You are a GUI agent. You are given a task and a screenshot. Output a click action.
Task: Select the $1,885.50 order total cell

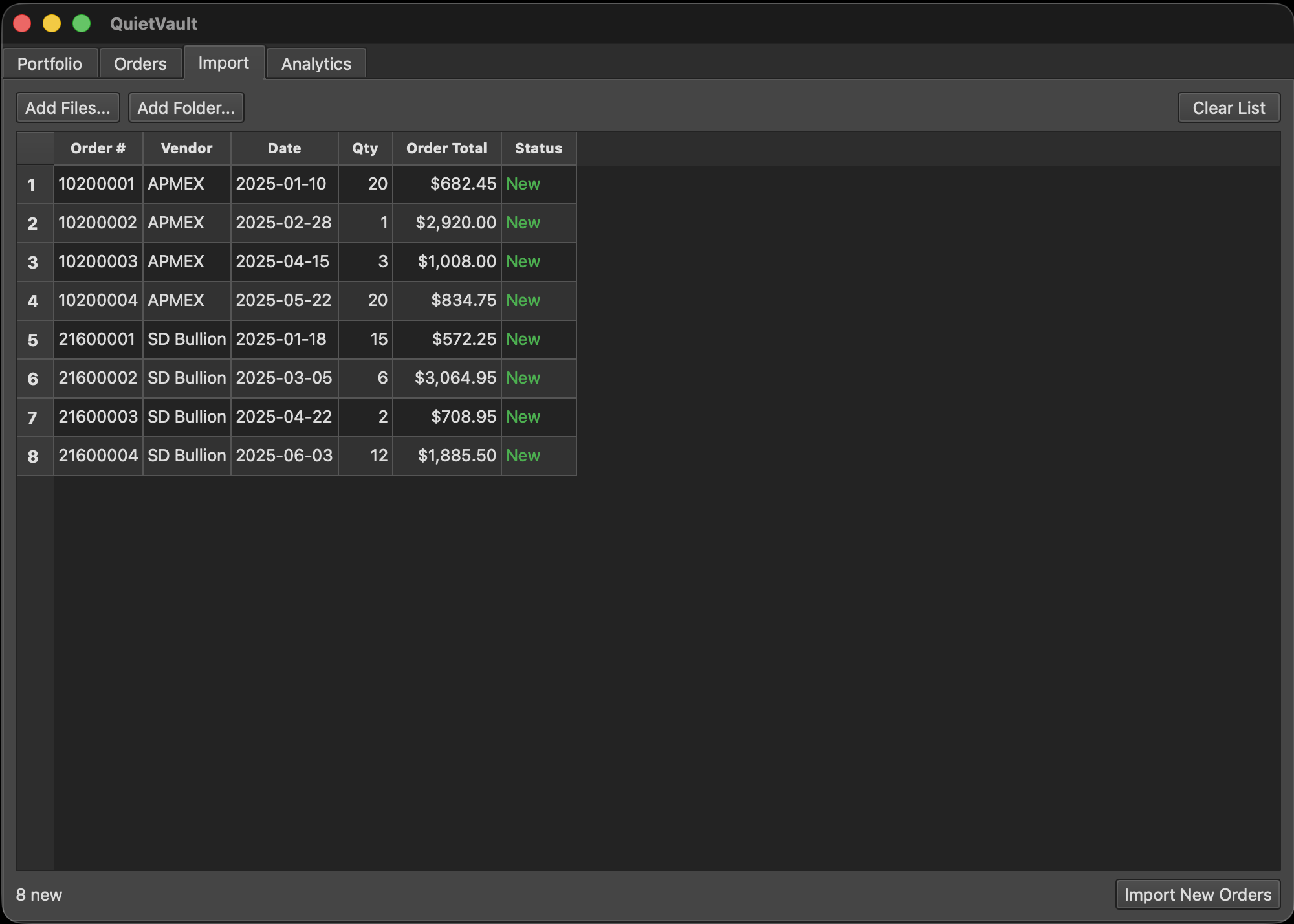pos(447,456)
